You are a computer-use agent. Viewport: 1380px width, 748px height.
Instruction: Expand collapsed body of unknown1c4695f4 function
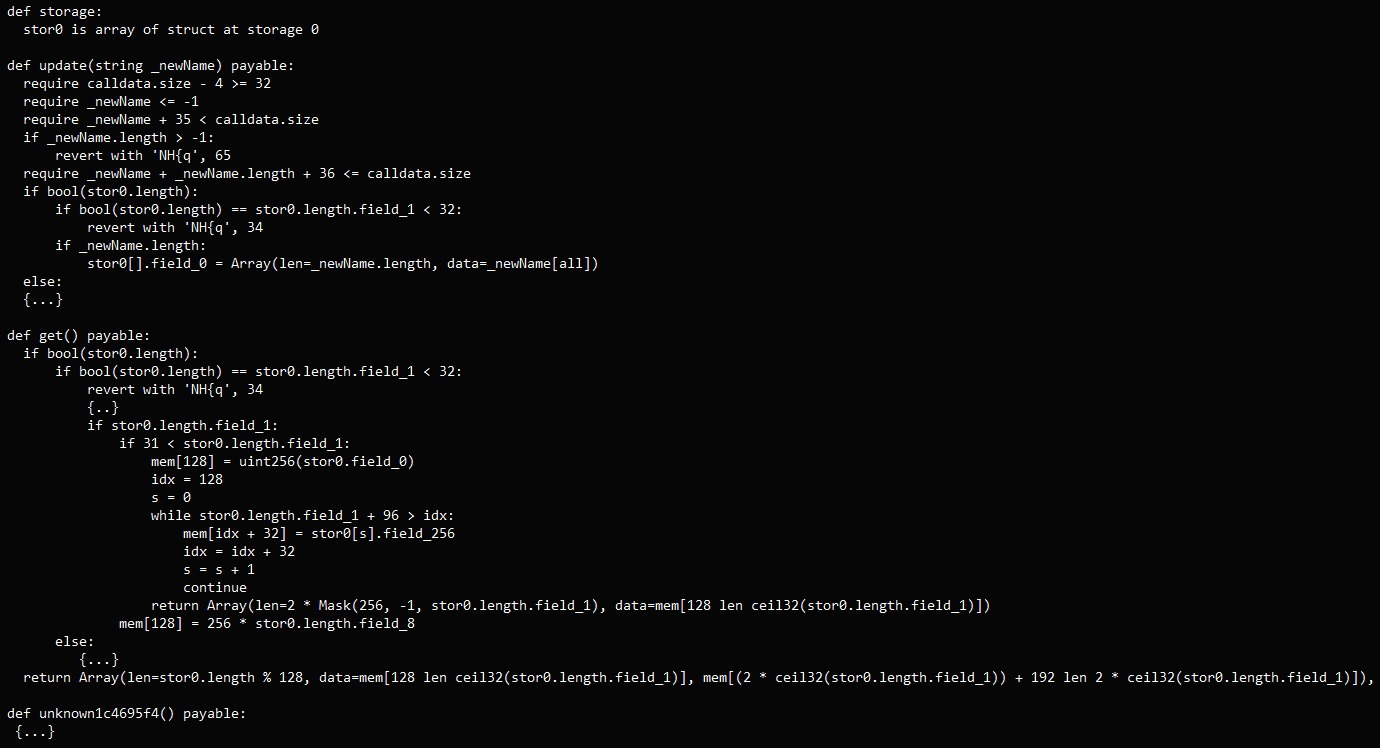coord(35,732)
